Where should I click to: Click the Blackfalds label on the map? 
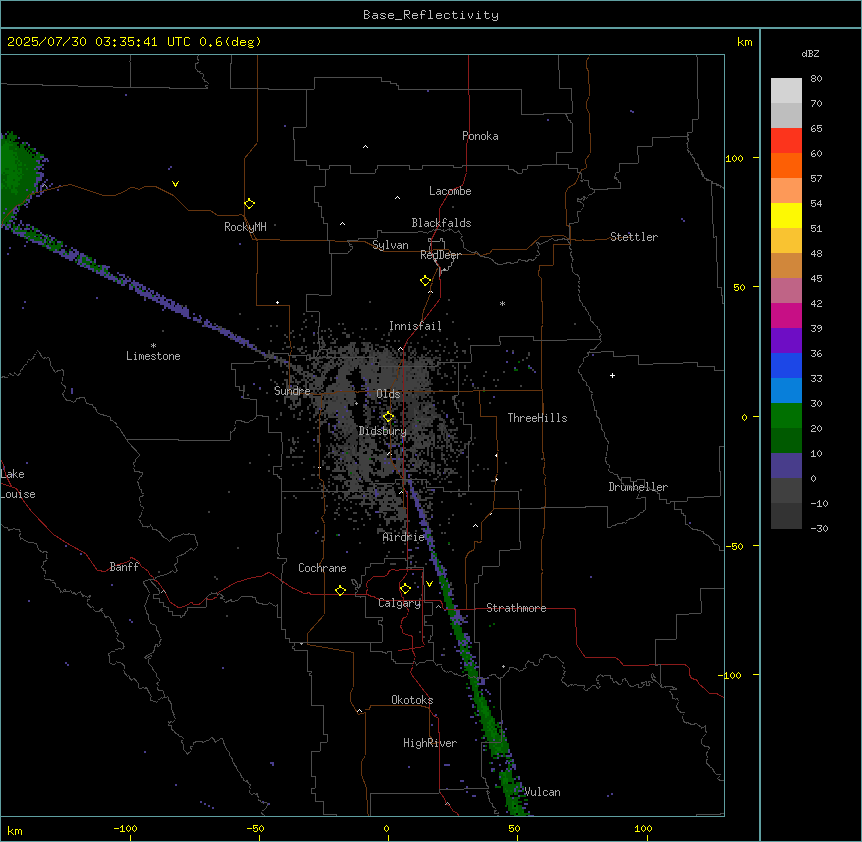[441, 223]
